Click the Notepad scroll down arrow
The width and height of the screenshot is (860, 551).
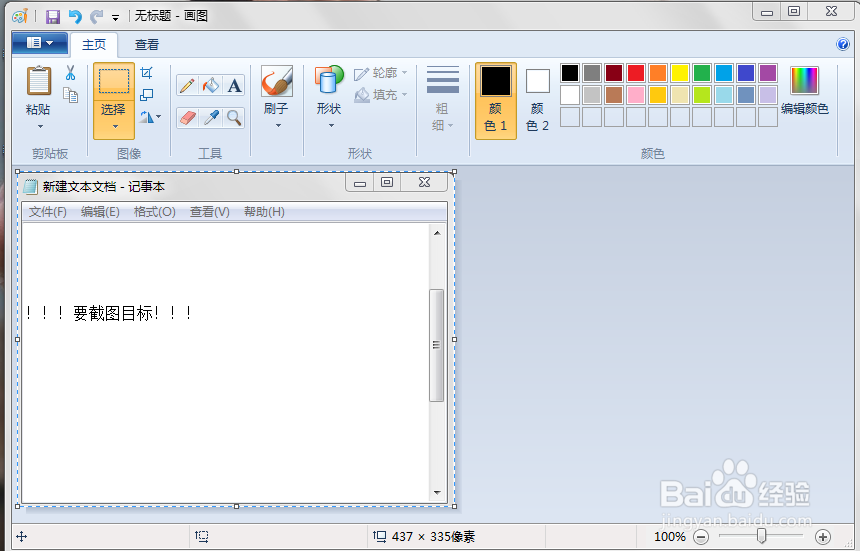tap(437, 492)
